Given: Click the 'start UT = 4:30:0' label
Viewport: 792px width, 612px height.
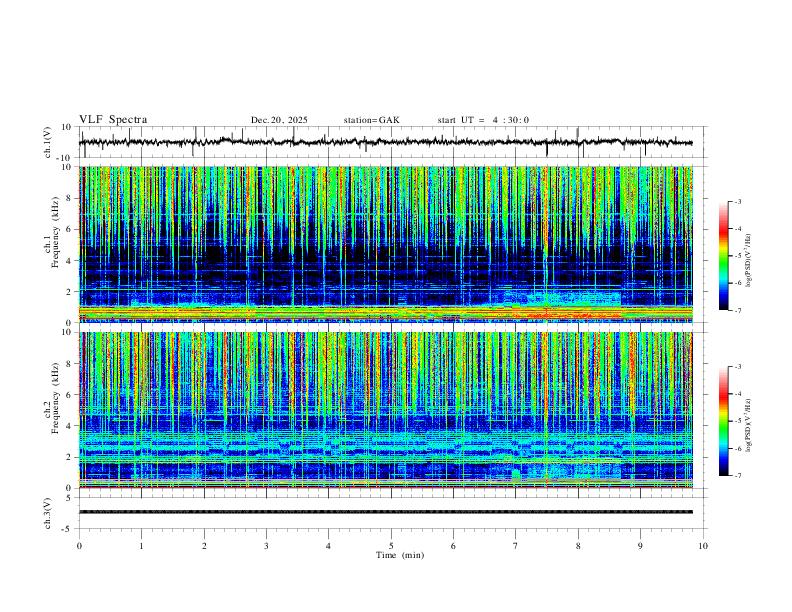Looking at the screenshot, I should click(483, 120).
